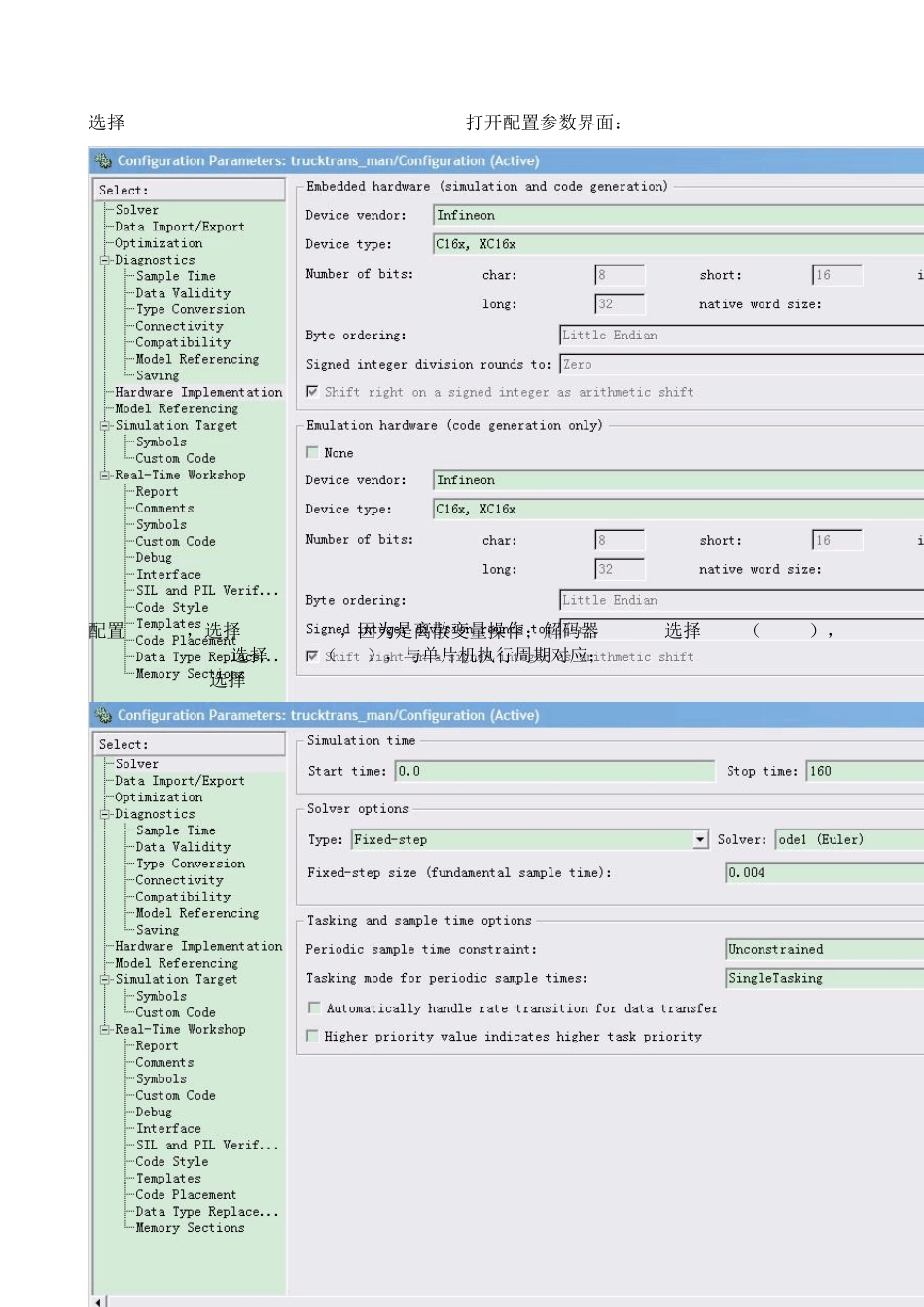Toggle the None checkbox under Emulation hardware

(312, 452)
